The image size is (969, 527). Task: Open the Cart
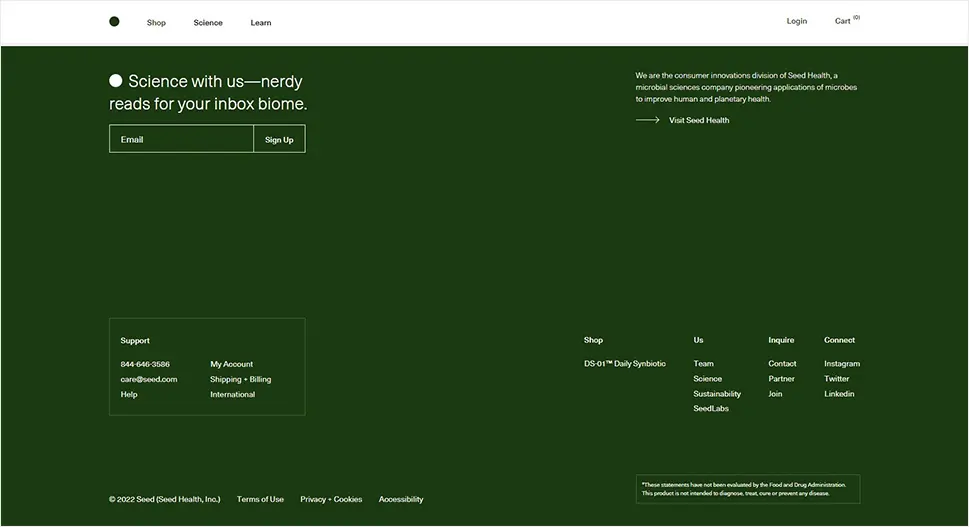click(x=847, y=20)
